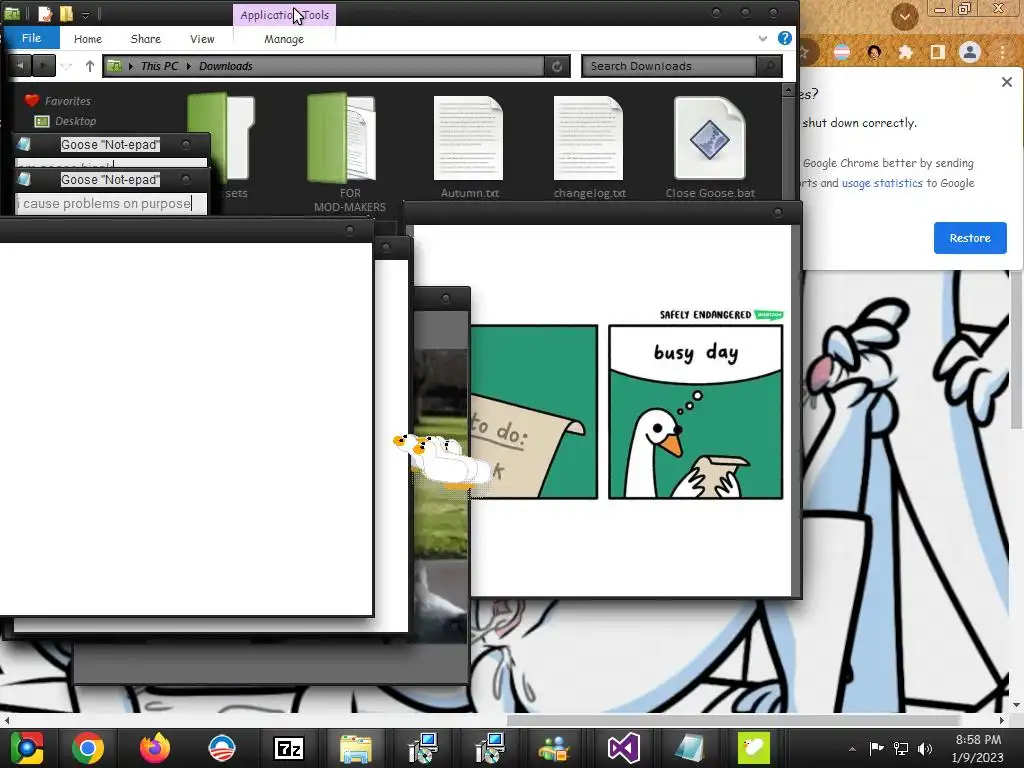The image size is (1024, 768).
Task: Click the busy day goose comic image
Action: tap(696, 412)
